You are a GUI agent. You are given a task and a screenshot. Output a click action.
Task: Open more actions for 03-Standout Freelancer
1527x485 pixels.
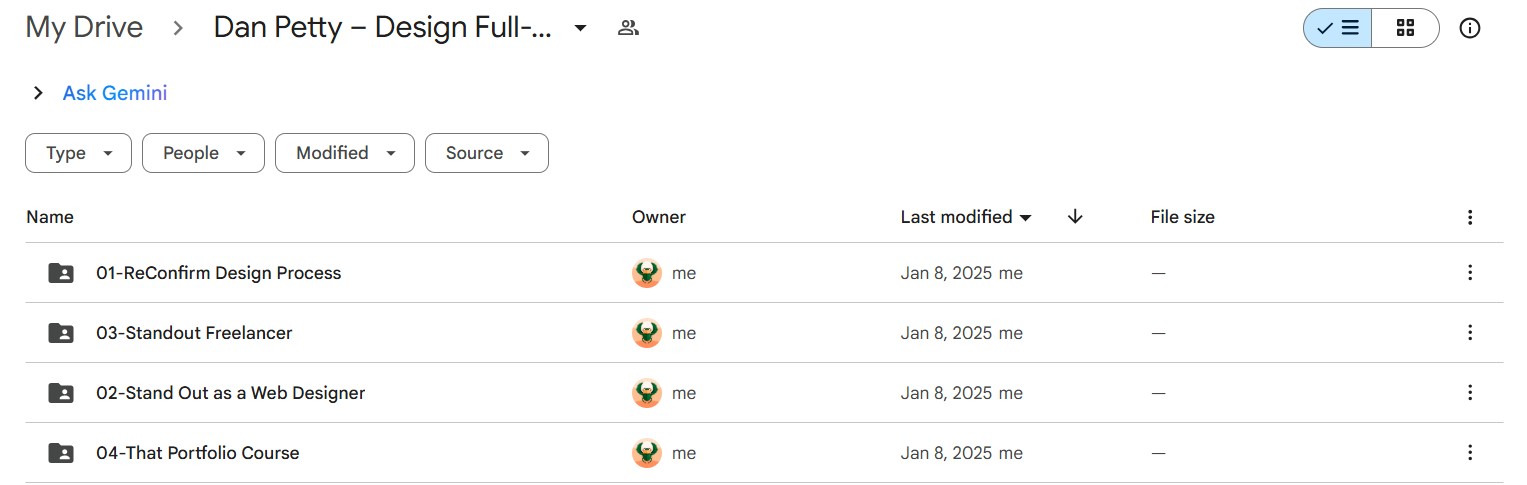[1470, 332]
